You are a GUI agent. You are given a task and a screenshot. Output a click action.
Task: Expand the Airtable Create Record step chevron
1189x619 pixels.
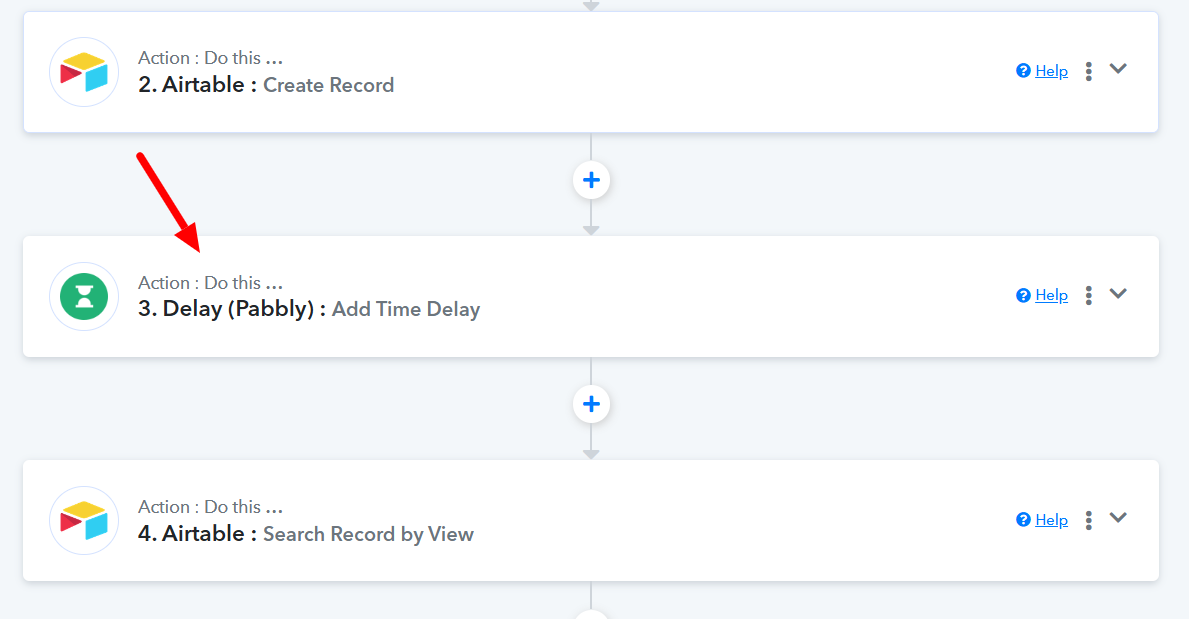point(1118,69)
